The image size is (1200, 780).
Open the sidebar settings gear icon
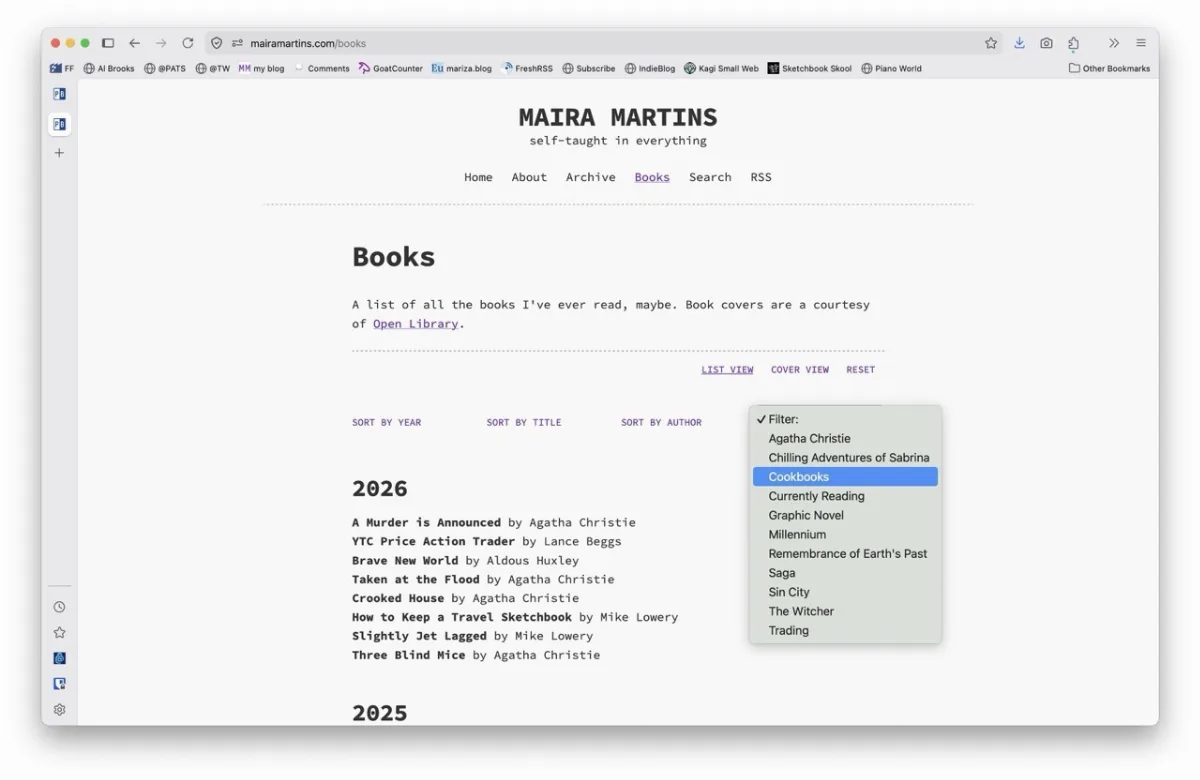click(59, 710)
